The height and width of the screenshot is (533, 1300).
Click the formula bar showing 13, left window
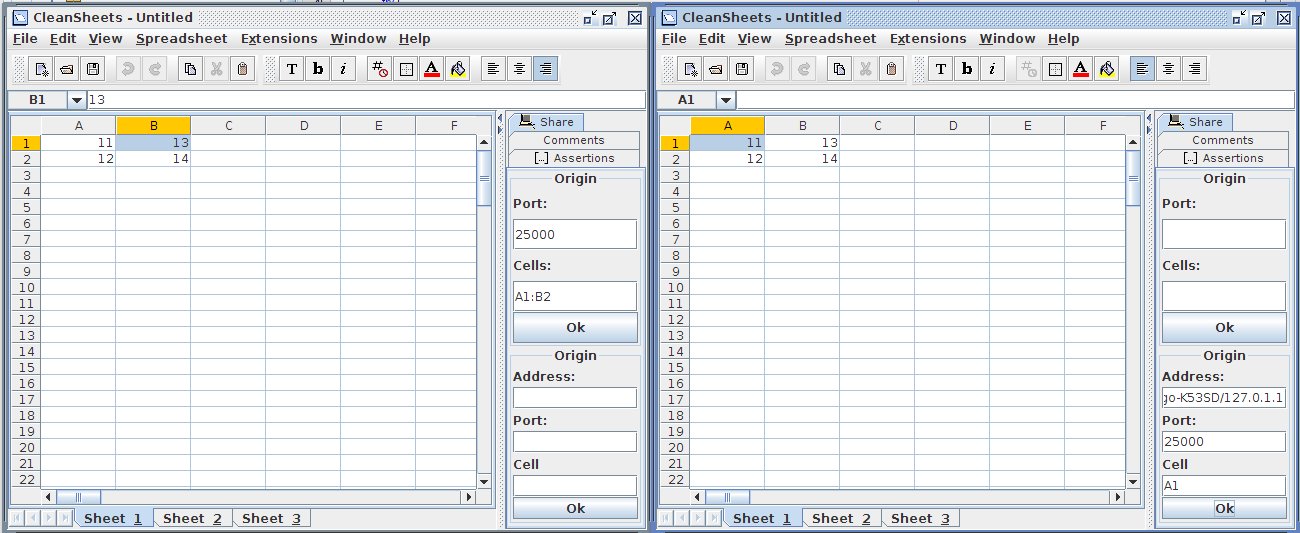366,100
